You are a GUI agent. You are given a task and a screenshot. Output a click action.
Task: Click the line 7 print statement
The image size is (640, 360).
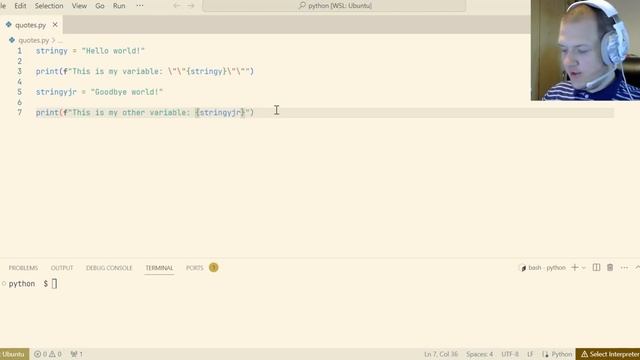[x=145, y=112]
